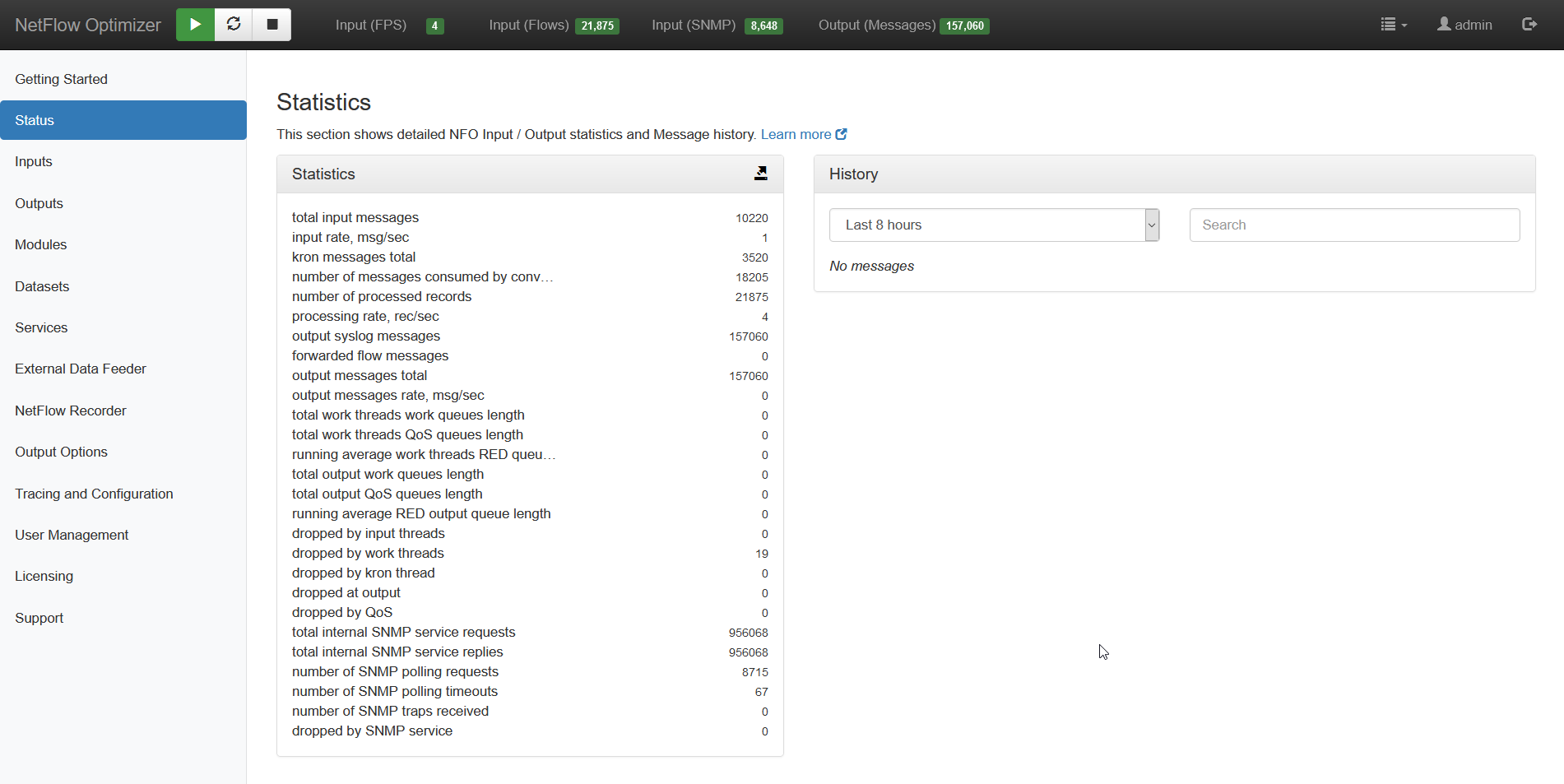This screenshot has height=784, width=1564.
Task: Click 'dropped by work threads' label
Action: coord(368,553)
